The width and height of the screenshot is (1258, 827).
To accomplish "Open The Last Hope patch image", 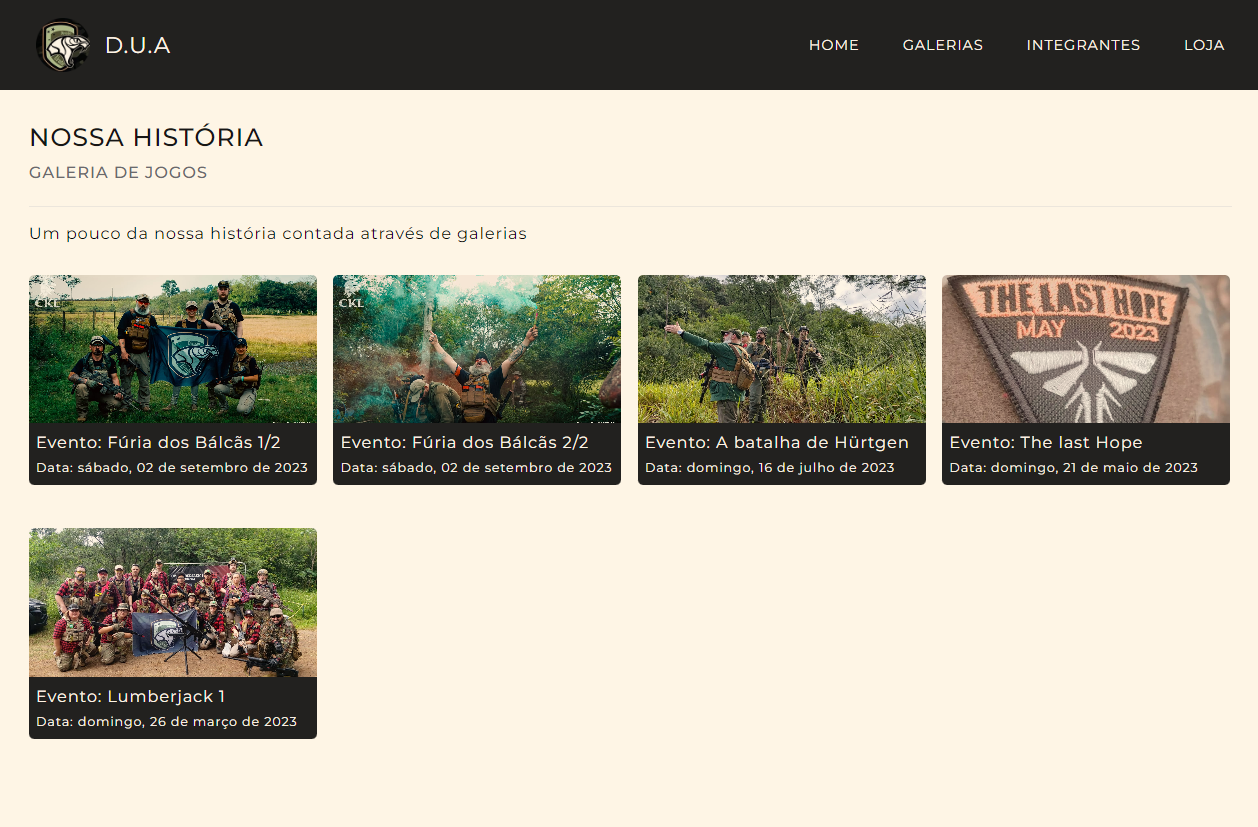I will 1085,349.
